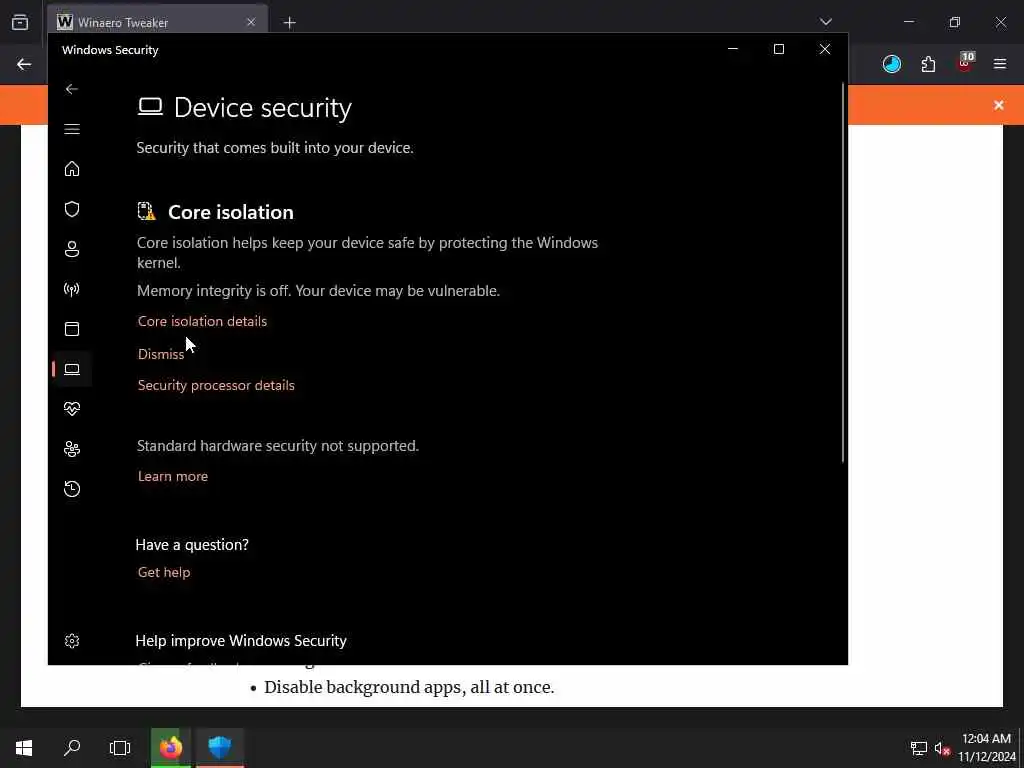Viewport: 1024px width, 768px height.
Task: Open the Windows Start menu
Action: [x=24, y=747]
